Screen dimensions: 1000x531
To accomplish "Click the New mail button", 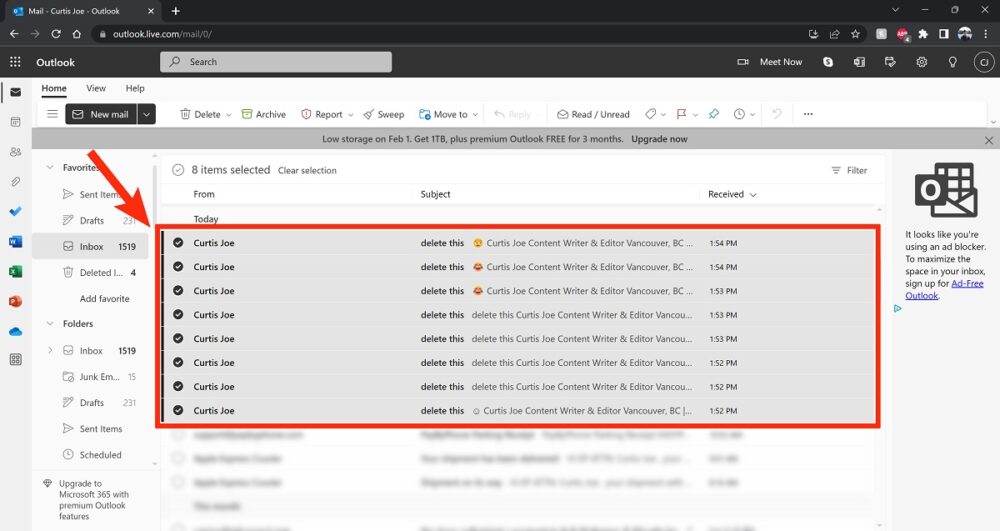I will click(x=101, y=114).
